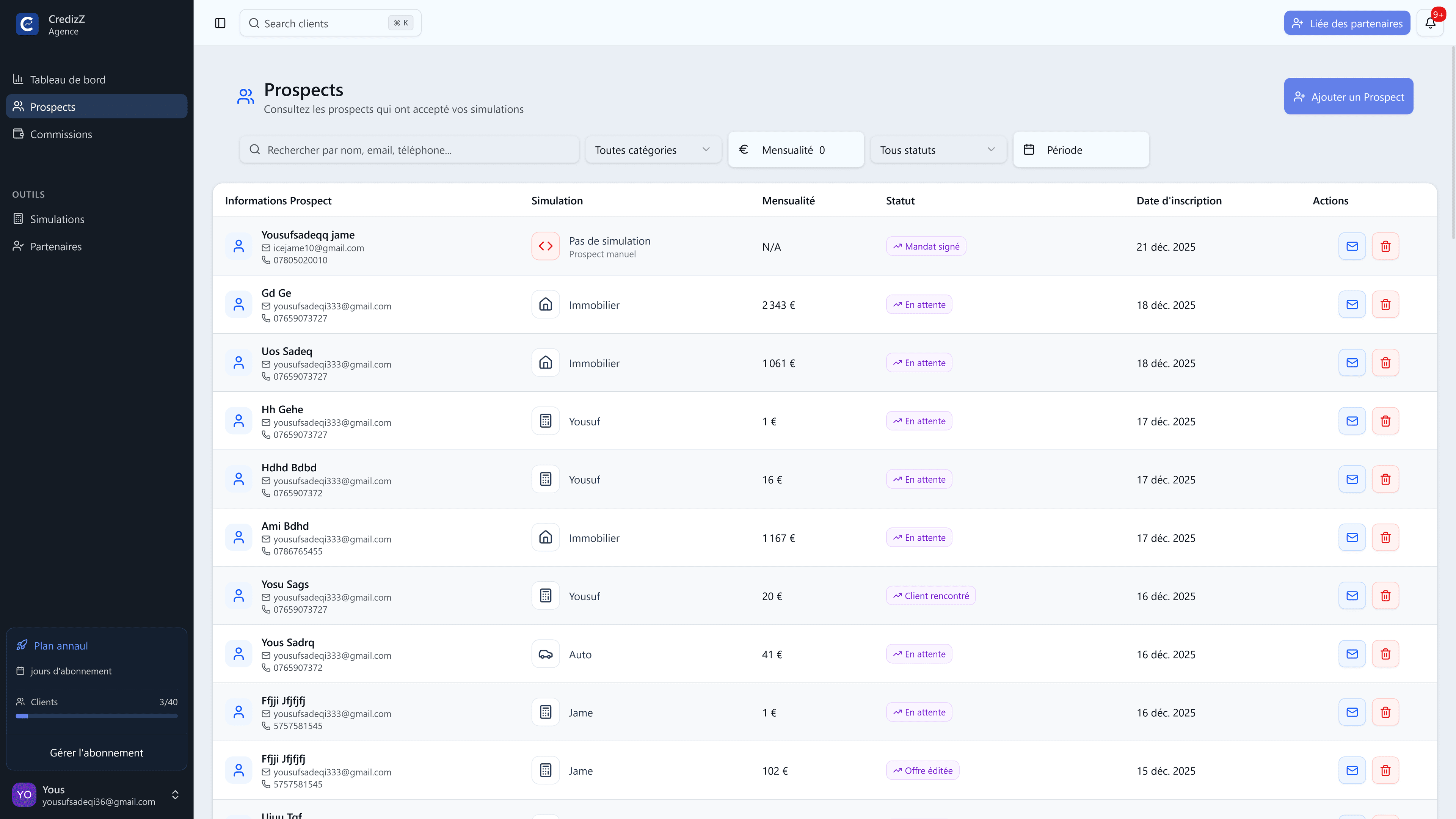Click the avatar icon for Gd Ge
Screen dimensions: 1456x819
click(238, 304)
